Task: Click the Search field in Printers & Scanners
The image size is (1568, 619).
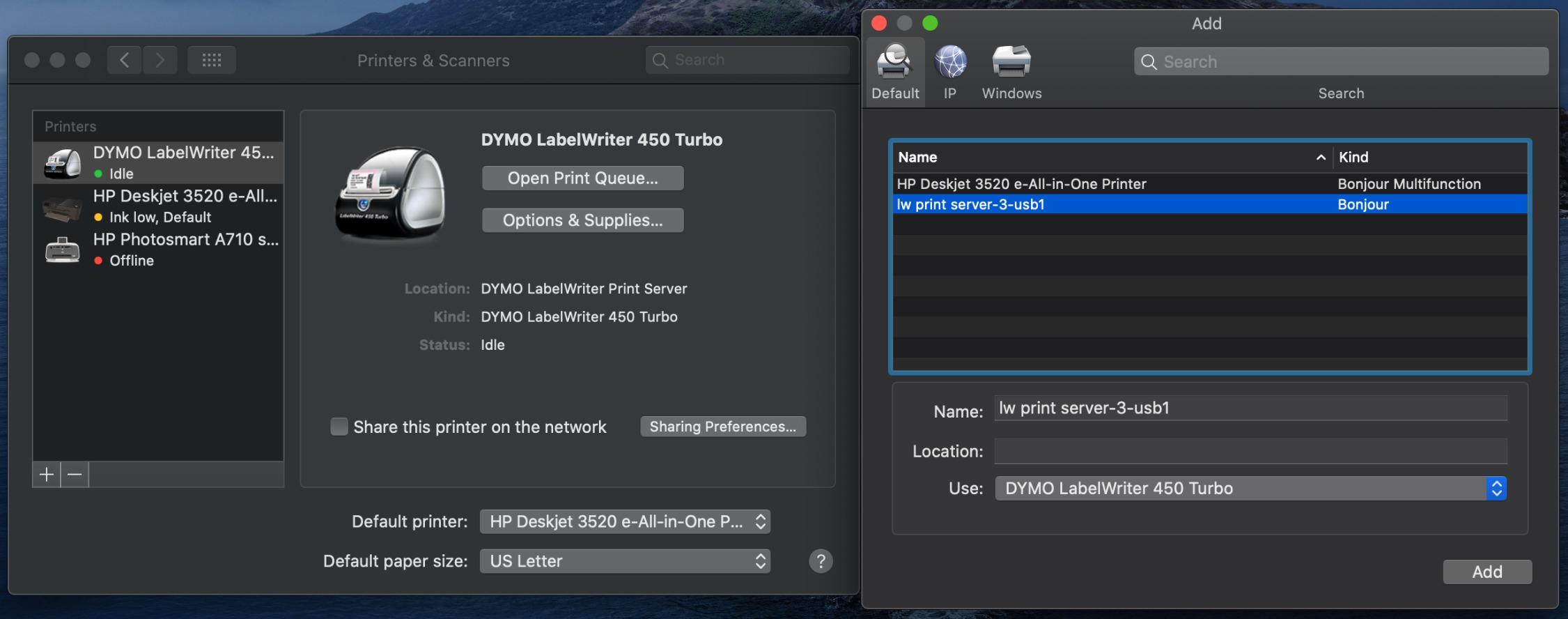Action: click(747, 60)
